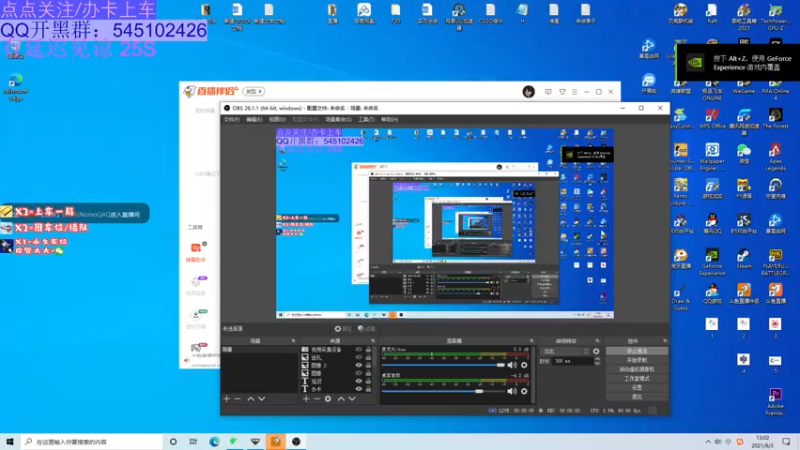This screenshot has height=450, width=800.
Task: Move scene down with the arrow in Scenes panel
Action: [x=262, y=399]
